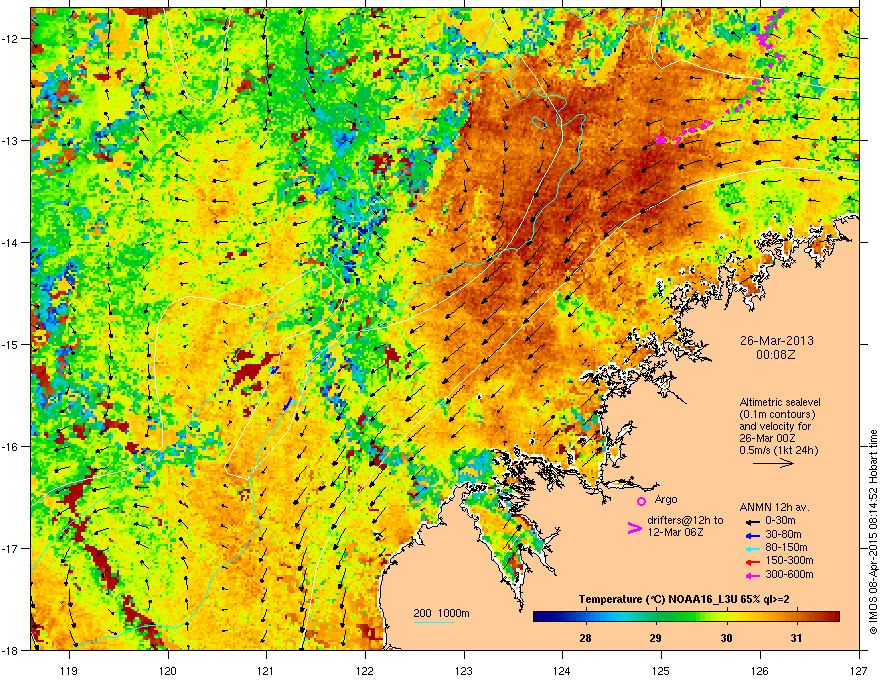Click the Temperature NOAA16_L3U colorbar title
880x680 pixels.
pyautogui.click(x=684, y=599)
